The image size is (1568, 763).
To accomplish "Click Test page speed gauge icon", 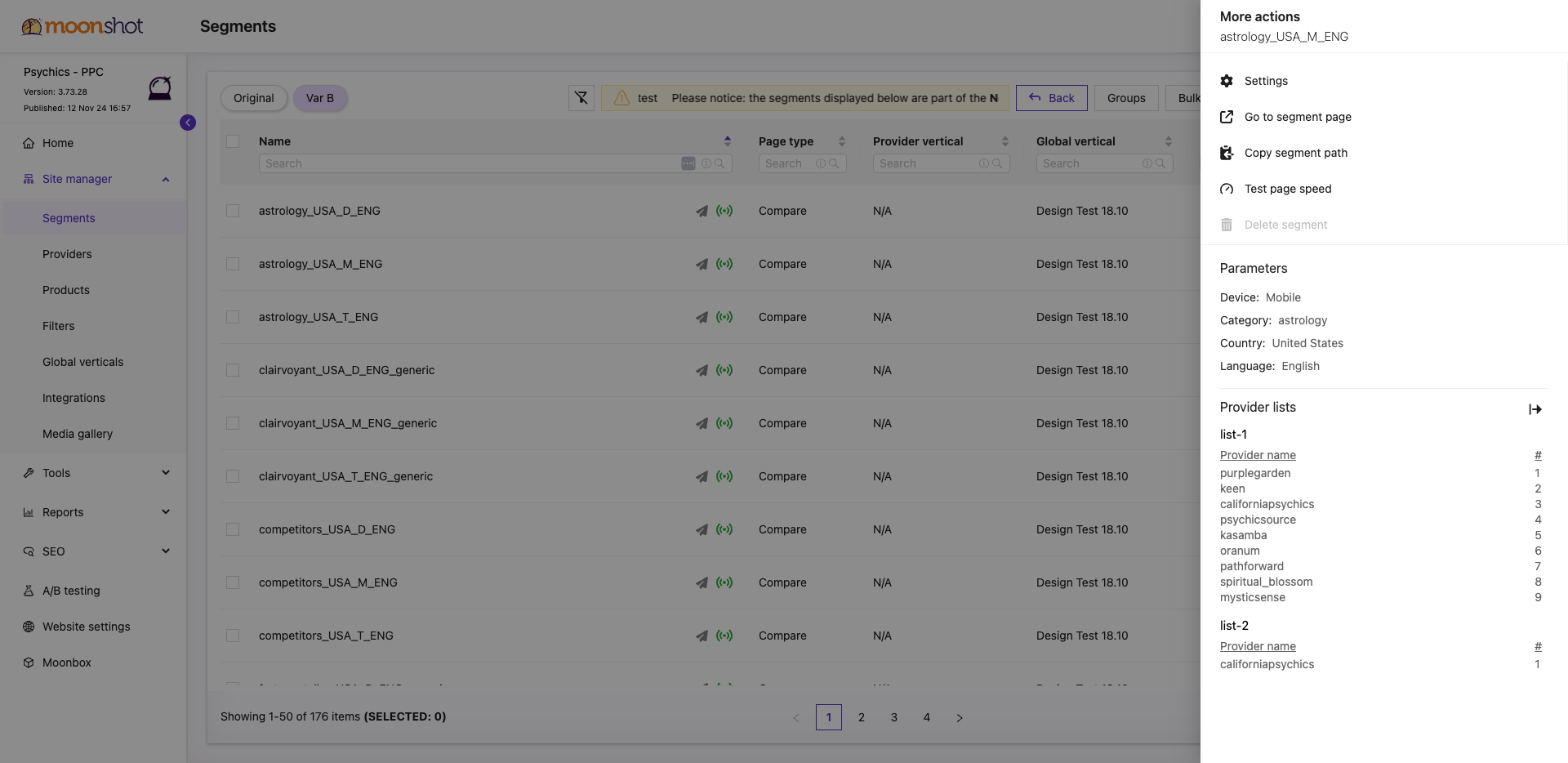I will pos(1227,189).
